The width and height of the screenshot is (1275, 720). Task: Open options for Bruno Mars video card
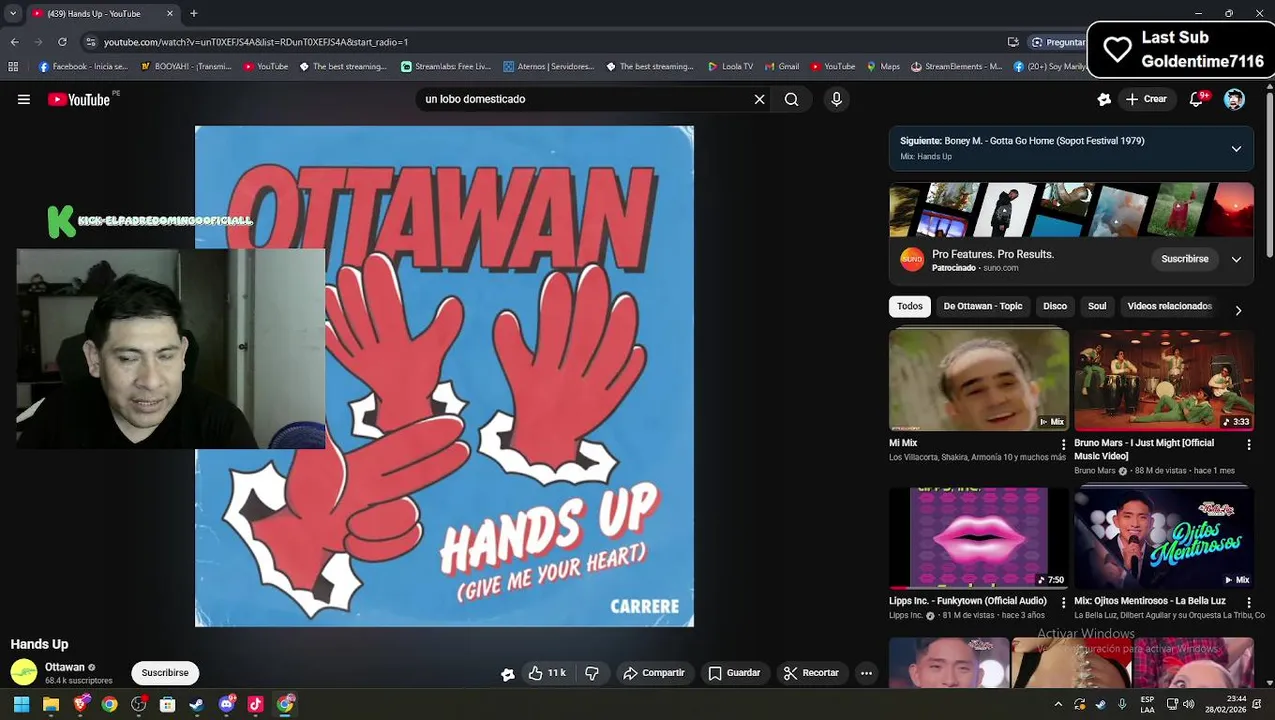coord(1248,445)
